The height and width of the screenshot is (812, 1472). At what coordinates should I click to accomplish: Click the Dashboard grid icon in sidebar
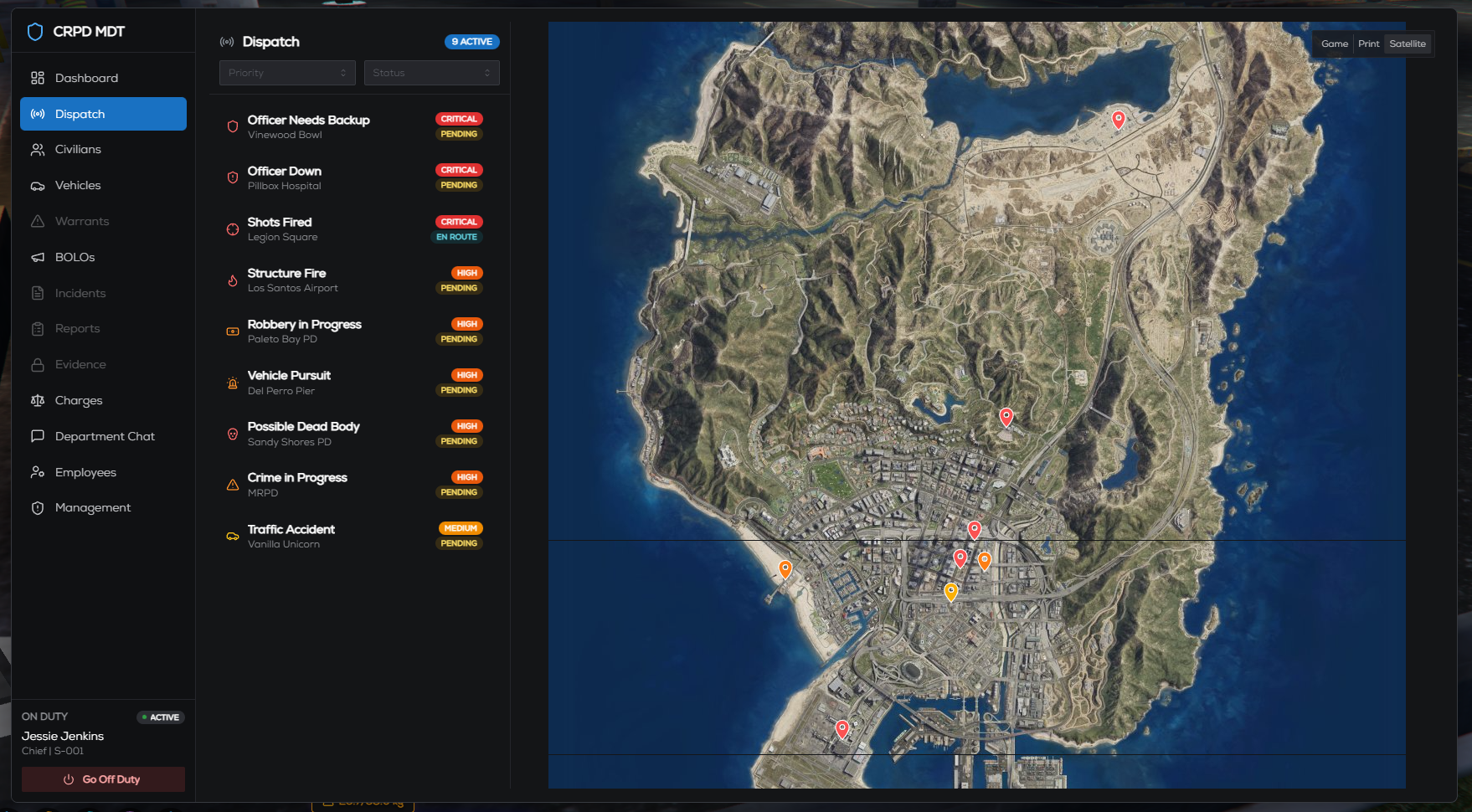38,78
